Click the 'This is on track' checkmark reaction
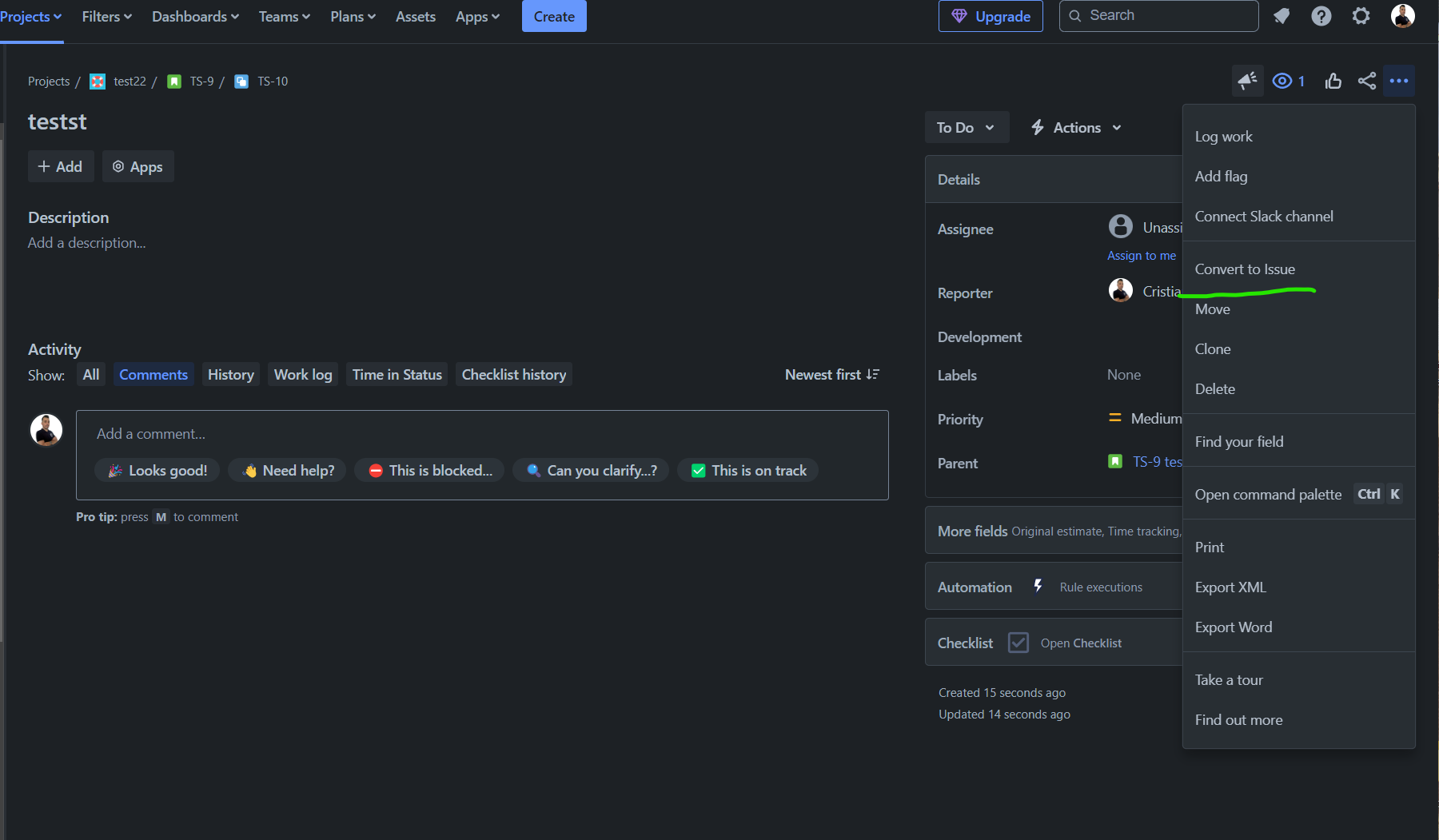 click(x=747, y=470)
